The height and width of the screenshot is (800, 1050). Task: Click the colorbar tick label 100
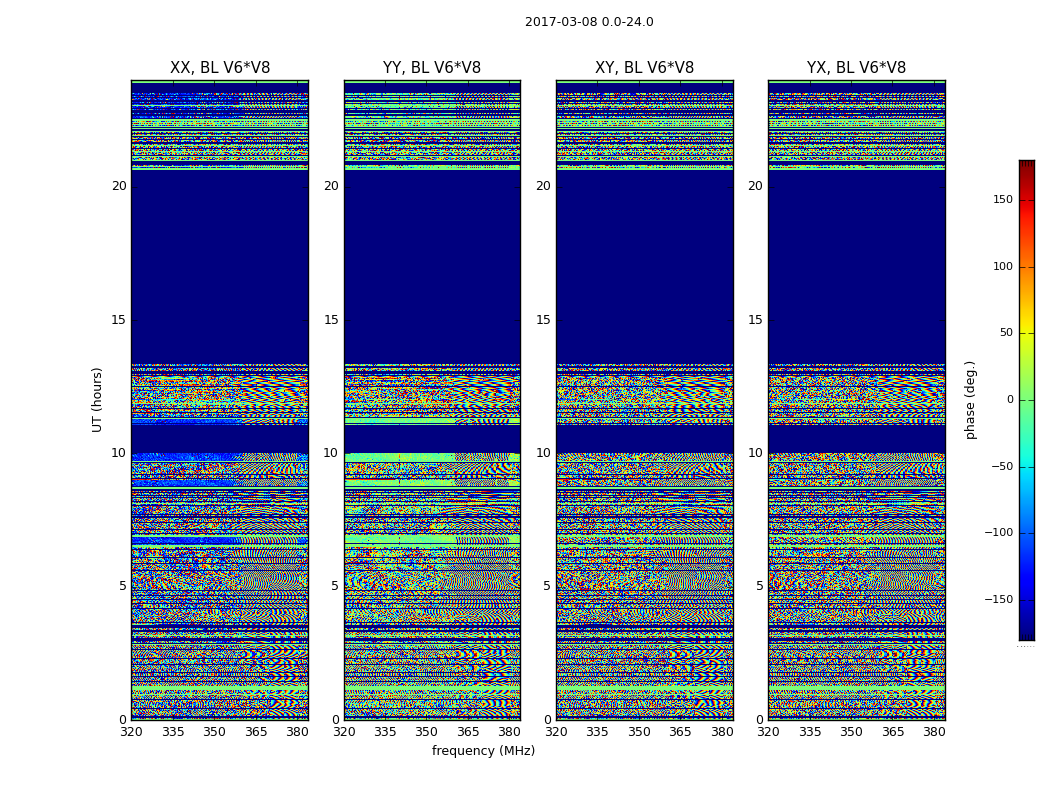point(1002,266)
